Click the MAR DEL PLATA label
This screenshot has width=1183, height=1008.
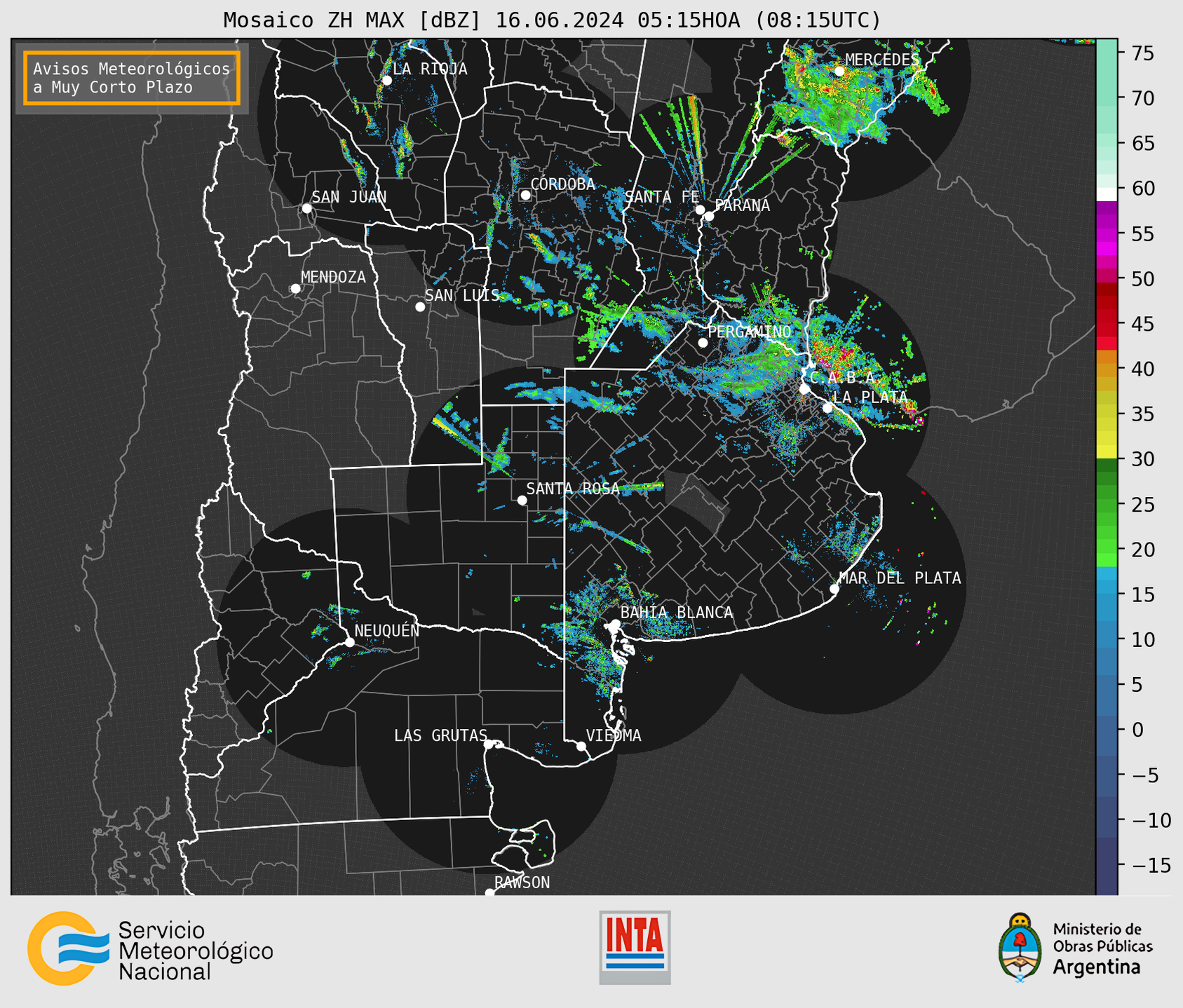900,578
